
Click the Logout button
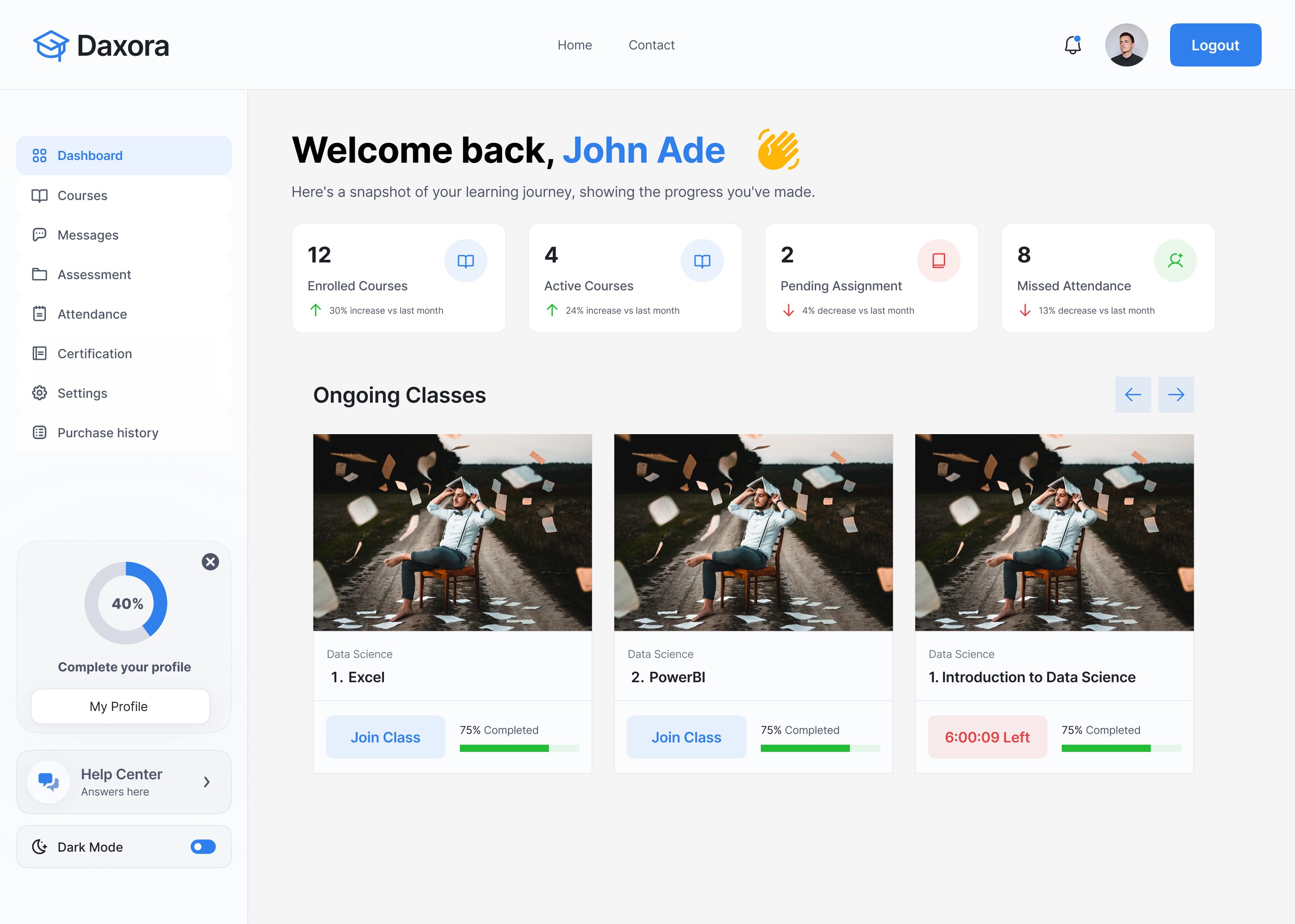1215,45
